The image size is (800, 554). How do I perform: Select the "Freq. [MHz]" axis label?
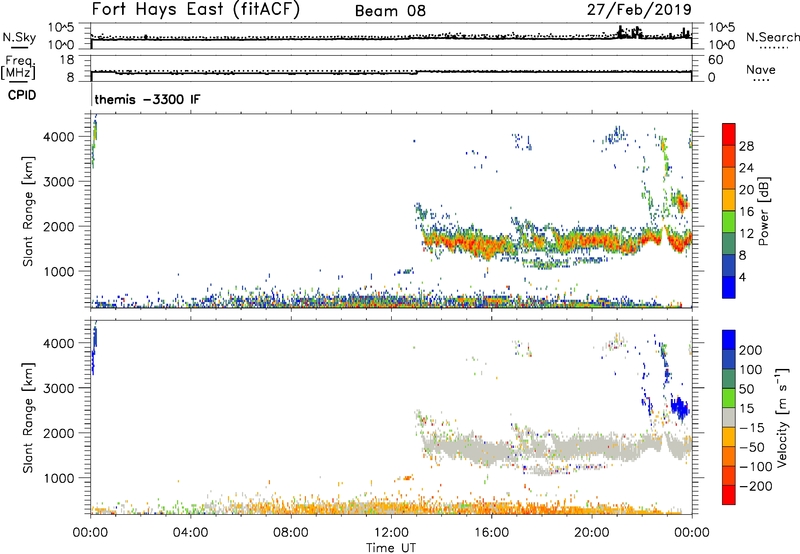point(18,67)
